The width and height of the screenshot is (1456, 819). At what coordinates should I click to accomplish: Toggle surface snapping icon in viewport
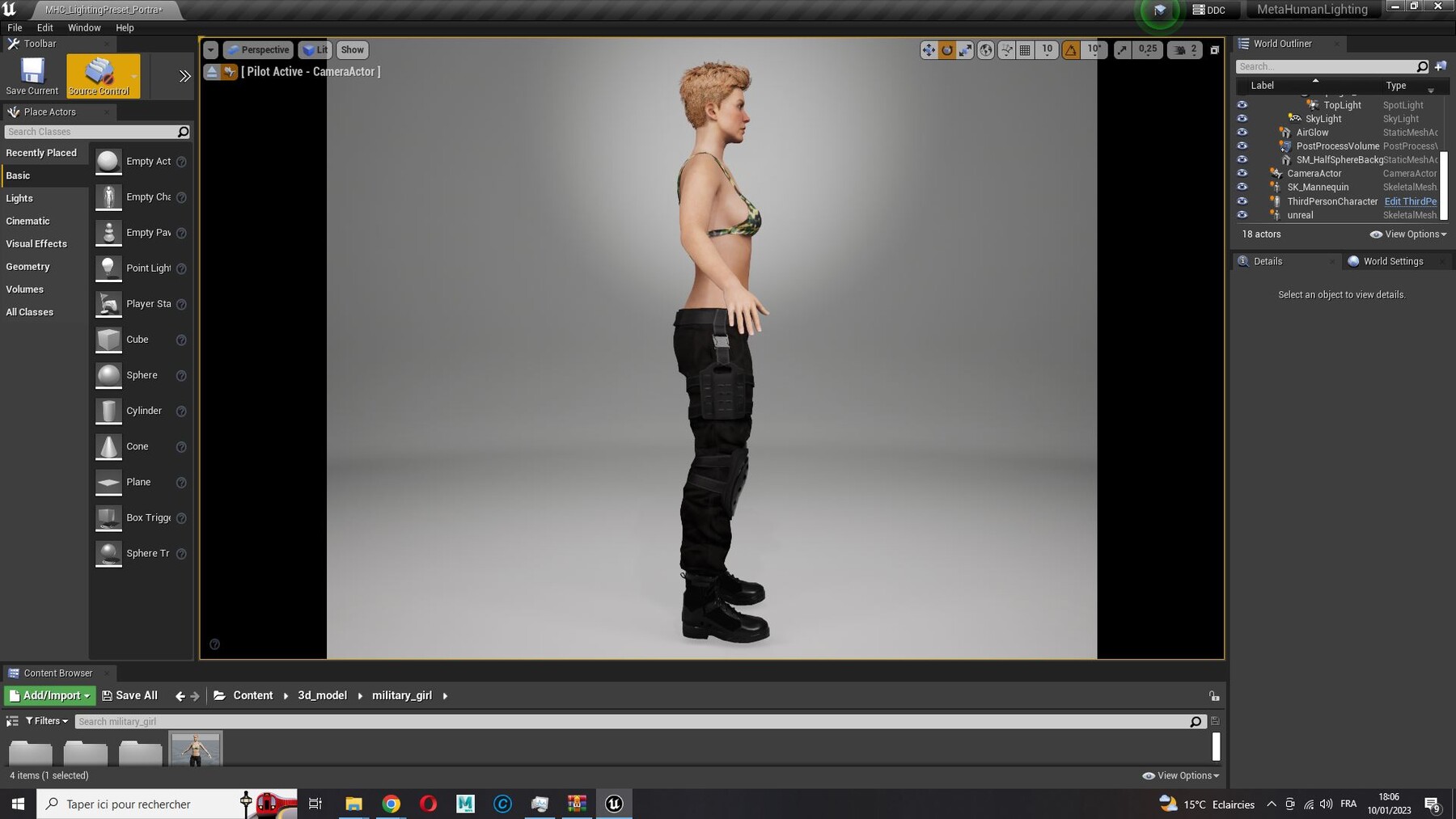click(1006, 50)
